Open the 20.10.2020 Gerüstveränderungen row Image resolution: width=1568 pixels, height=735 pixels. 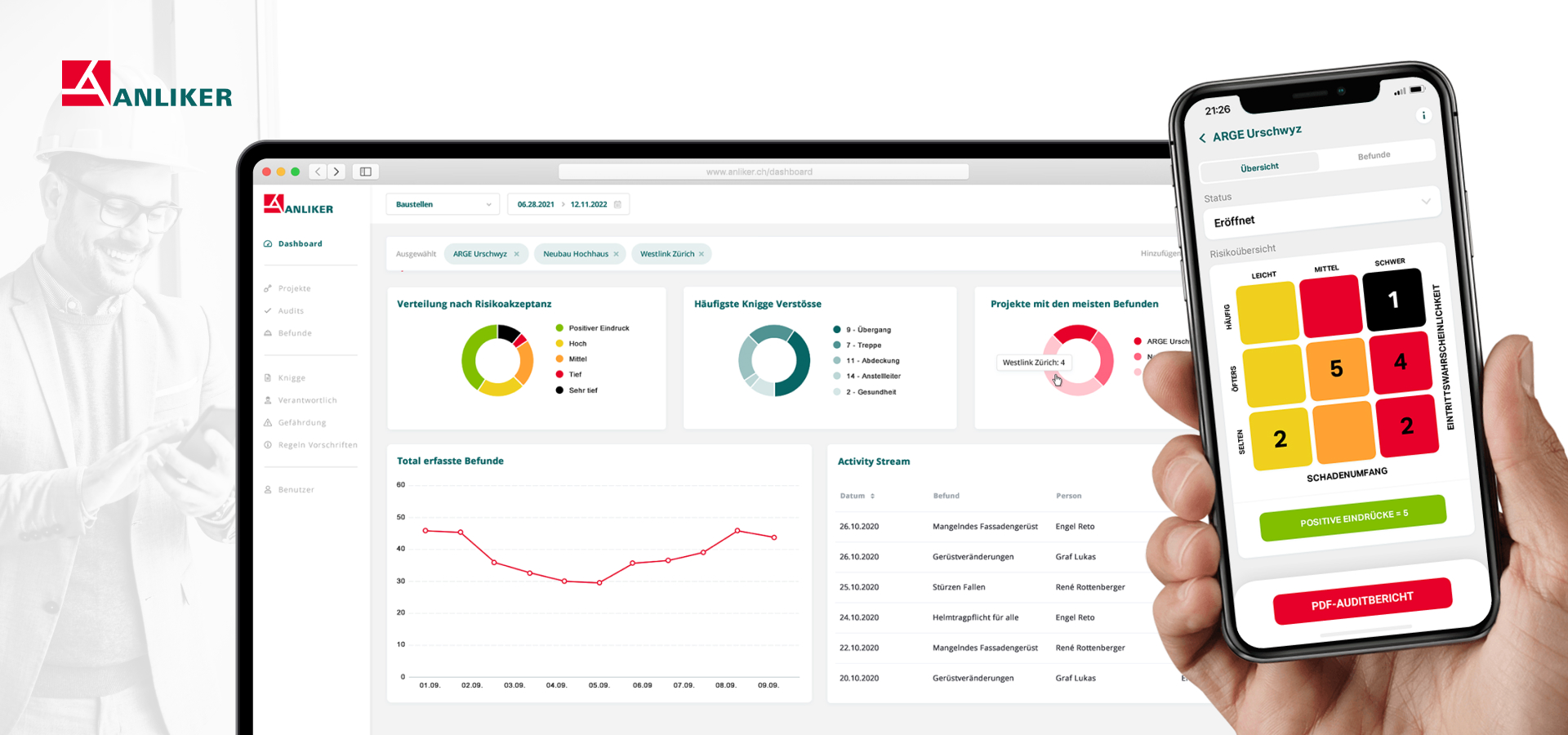(x=1013, y=678)
